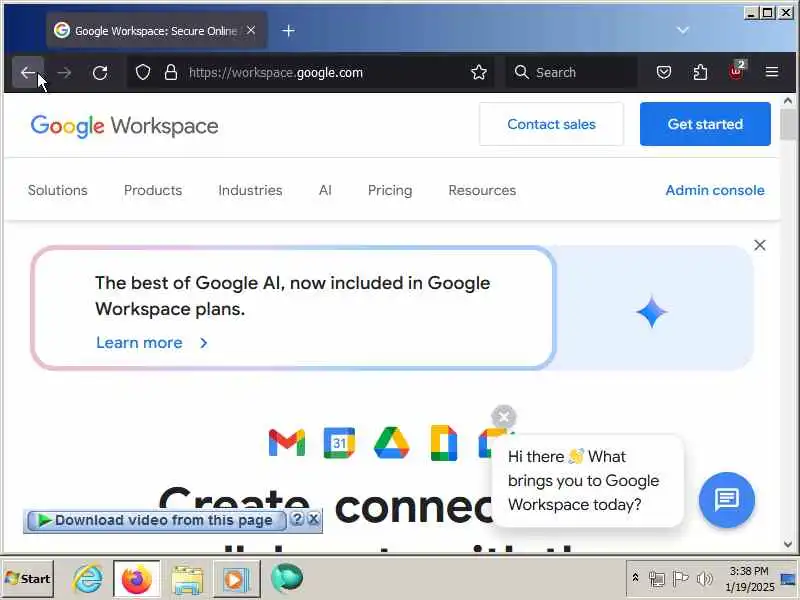The width and height of the screenshot is (800, 600).
Task: Click the blue Get started button
Action: tap(705, 124)
